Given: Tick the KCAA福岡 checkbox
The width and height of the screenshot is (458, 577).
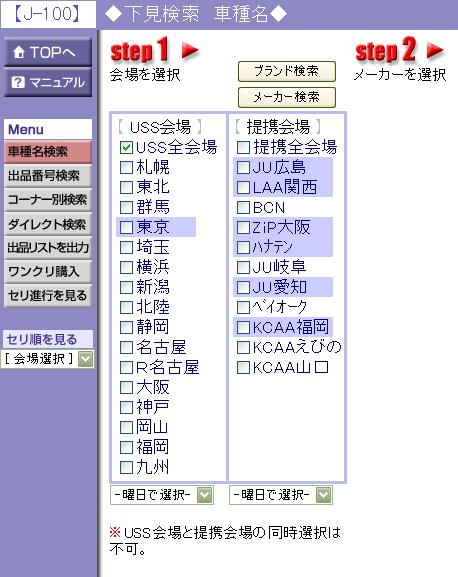Looking at the screenshot, I should coord(243,327).
